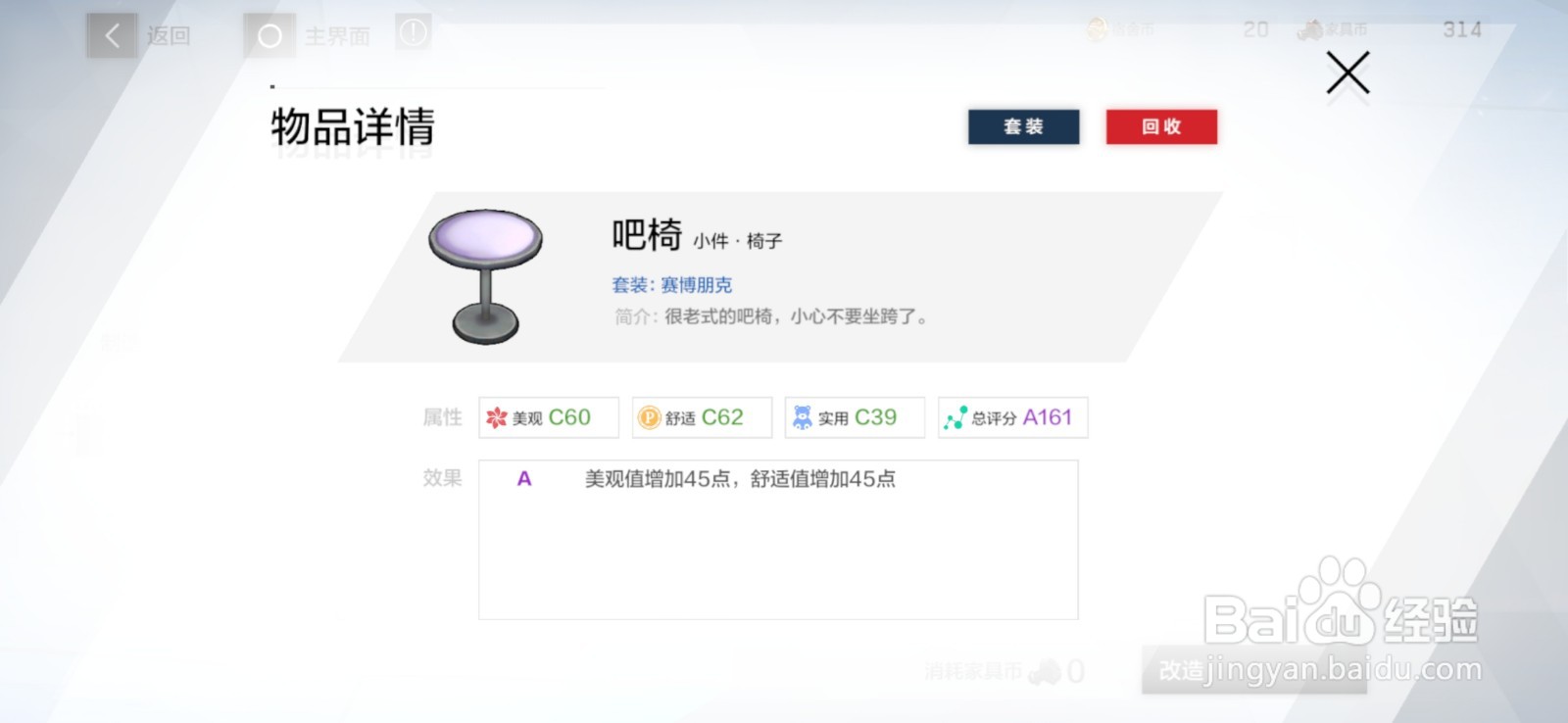Click the 总评分 graph icon

955,418
